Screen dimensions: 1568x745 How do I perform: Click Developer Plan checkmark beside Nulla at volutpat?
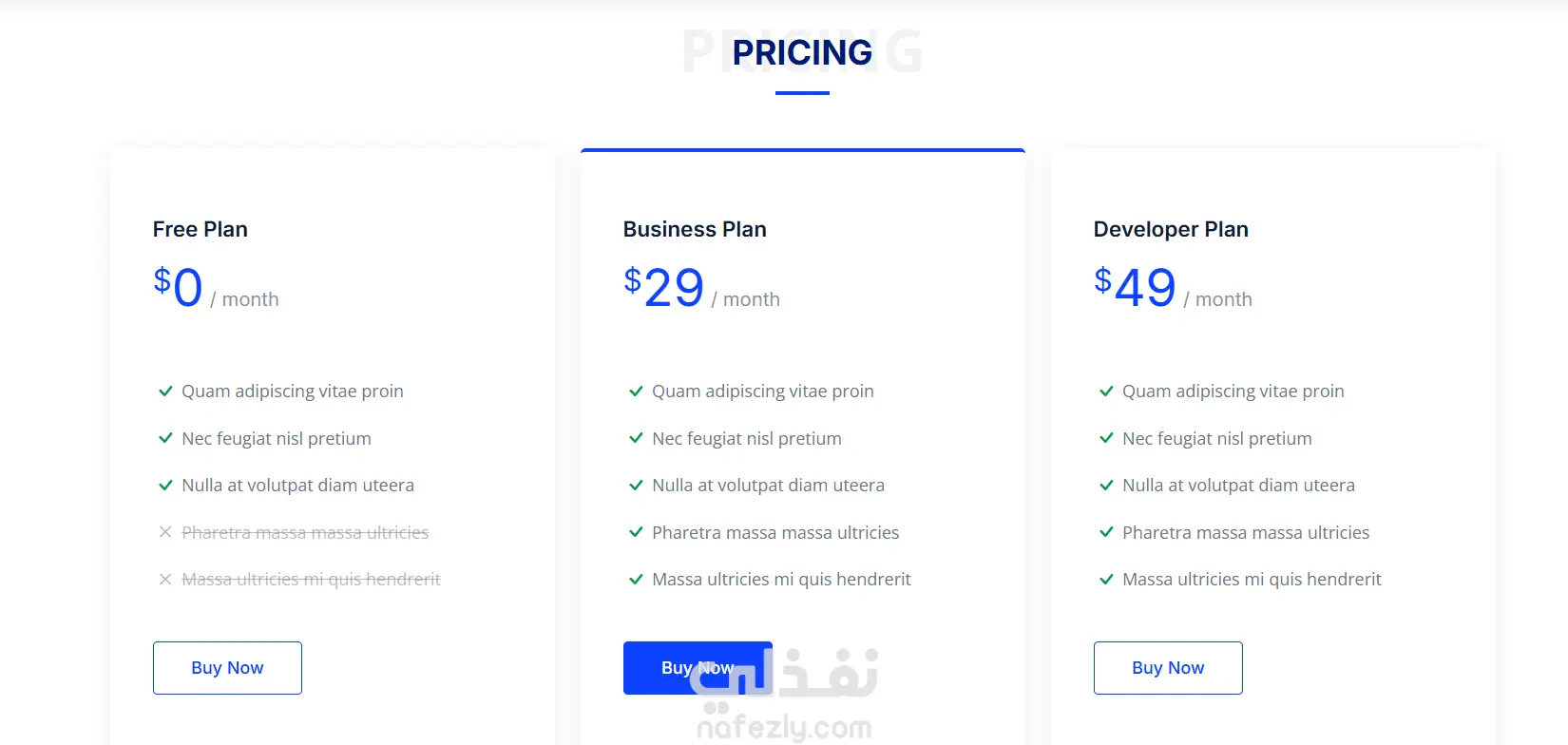(x=1106, y=485)
